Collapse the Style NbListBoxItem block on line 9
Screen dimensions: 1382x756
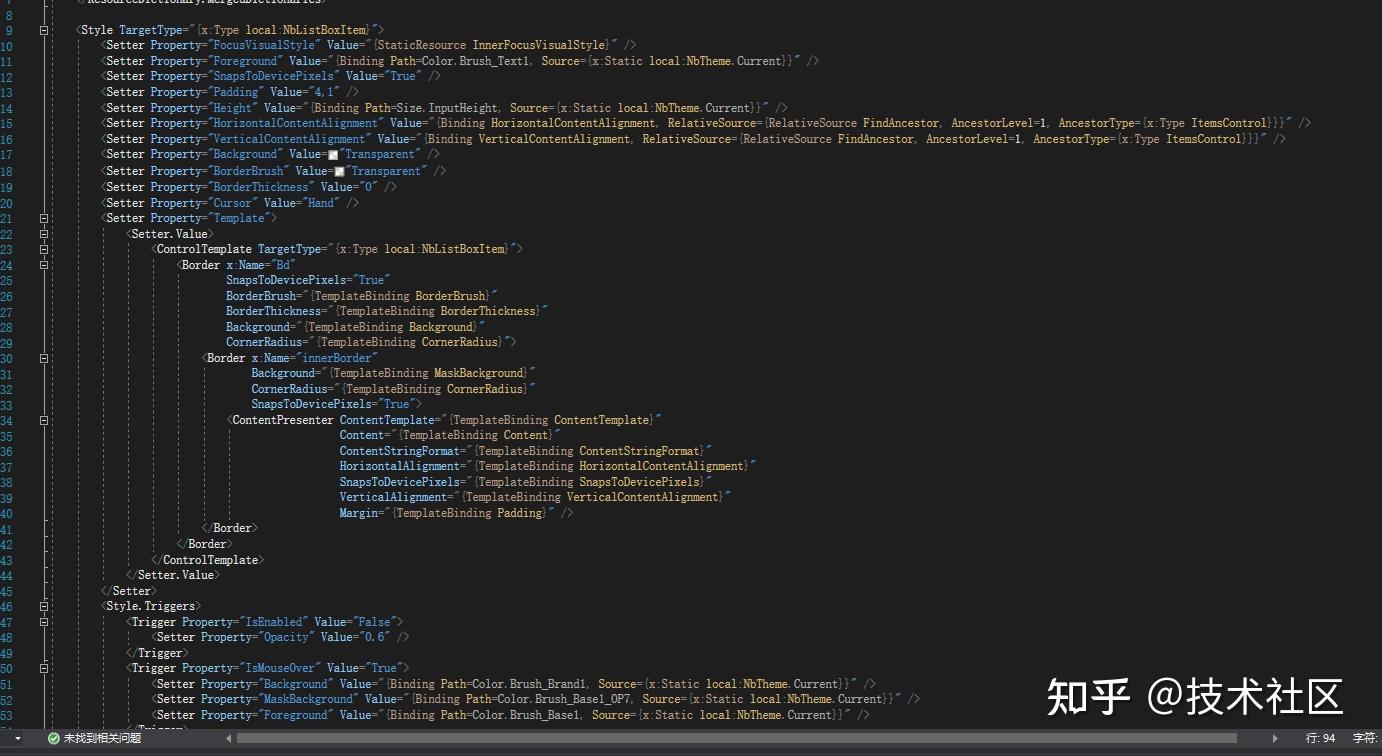click(x=44, y=31)
